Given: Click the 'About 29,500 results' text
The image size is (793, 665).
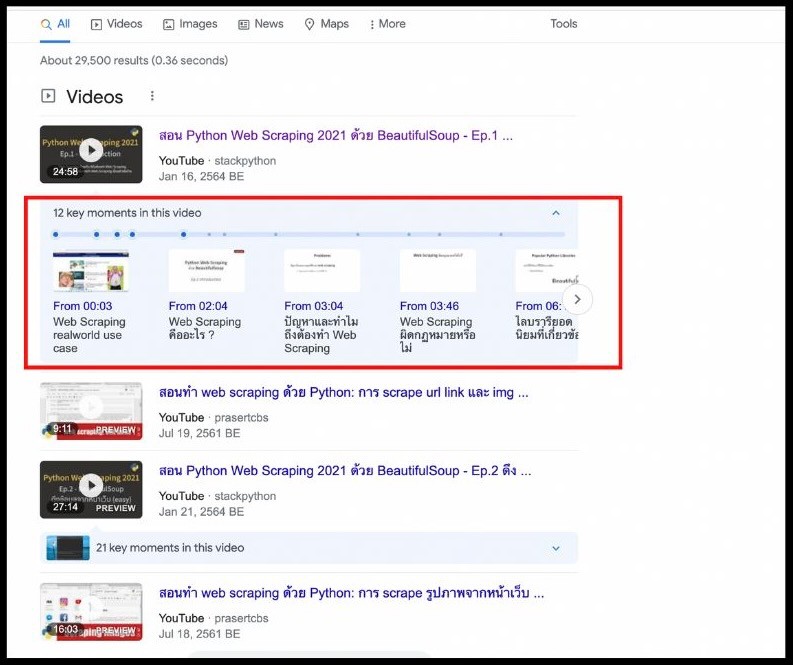Looking at the screenshot, I should [134, 61].
